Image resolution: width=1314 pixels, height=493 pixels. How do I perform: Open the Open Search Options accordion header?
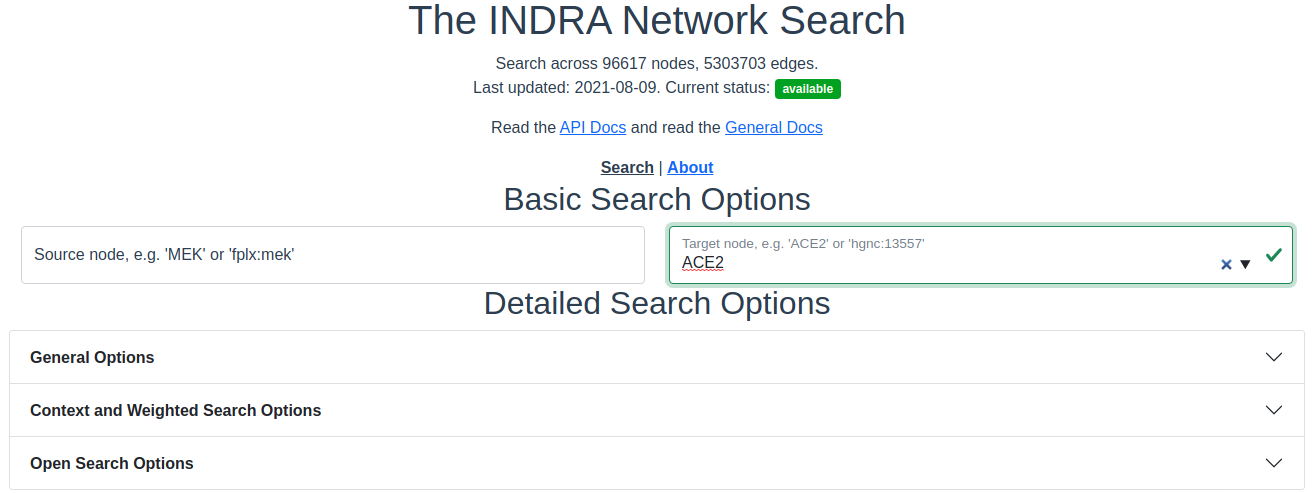[x=657, y=463]
